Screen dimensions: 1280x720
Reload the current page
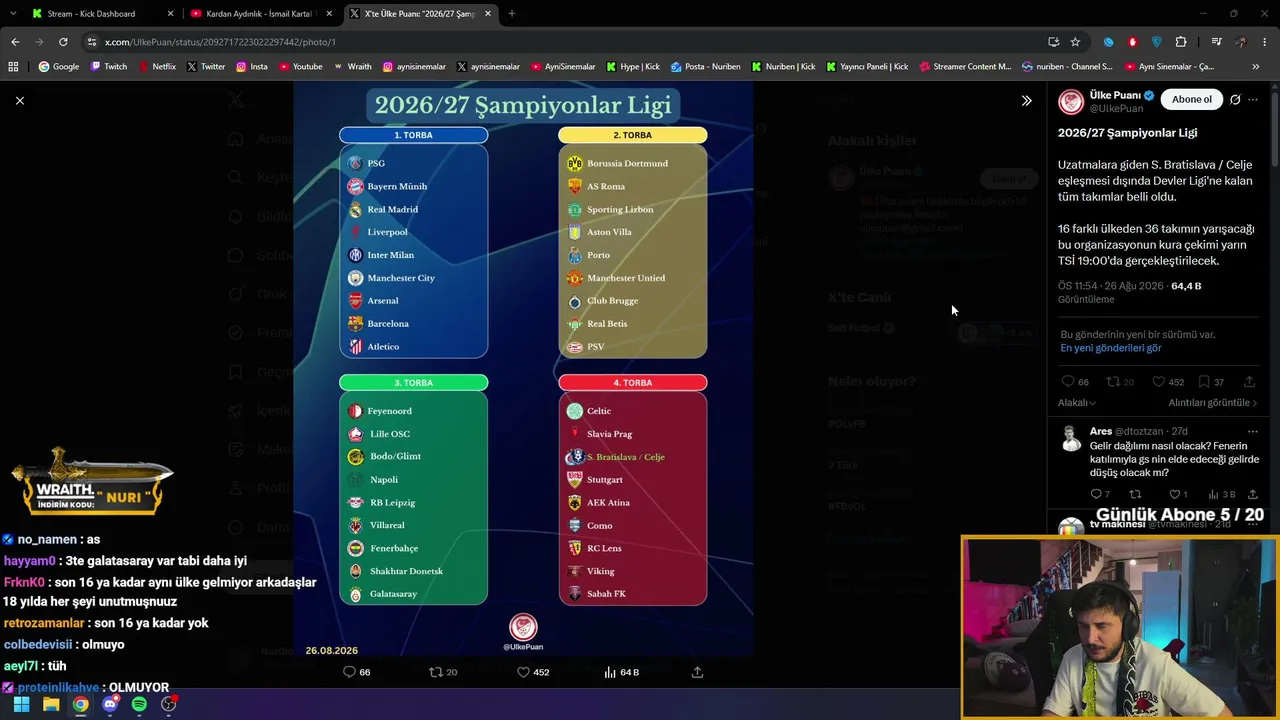tap(63, 42)
